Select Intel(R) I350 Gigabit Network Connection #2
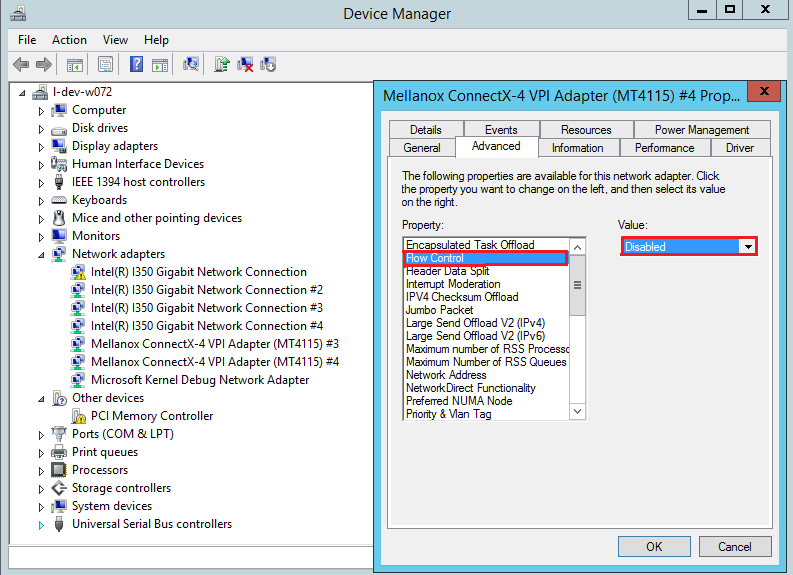 click(206, 290)
